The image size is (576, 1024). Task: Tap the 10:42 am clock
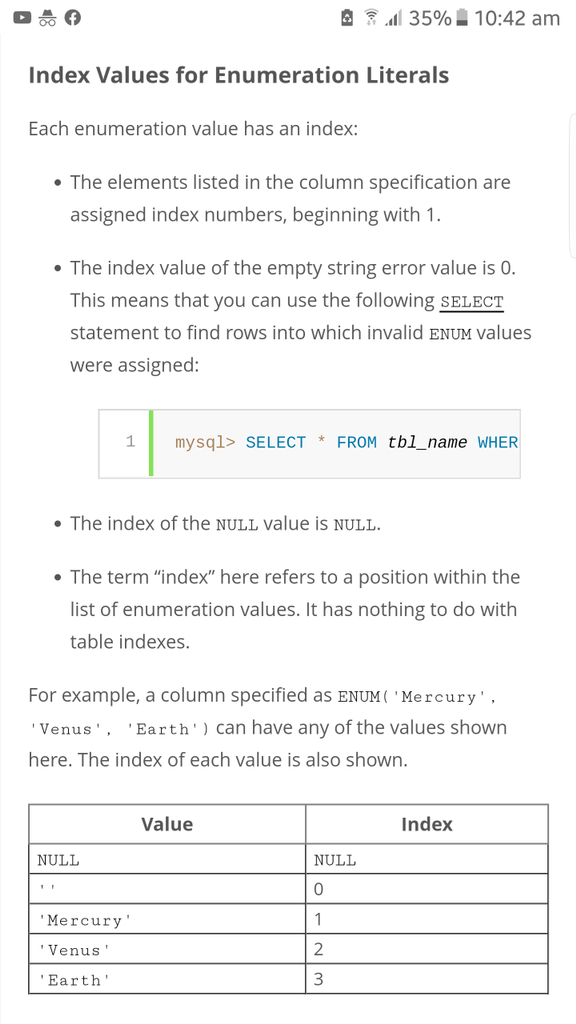pos(517,18)
